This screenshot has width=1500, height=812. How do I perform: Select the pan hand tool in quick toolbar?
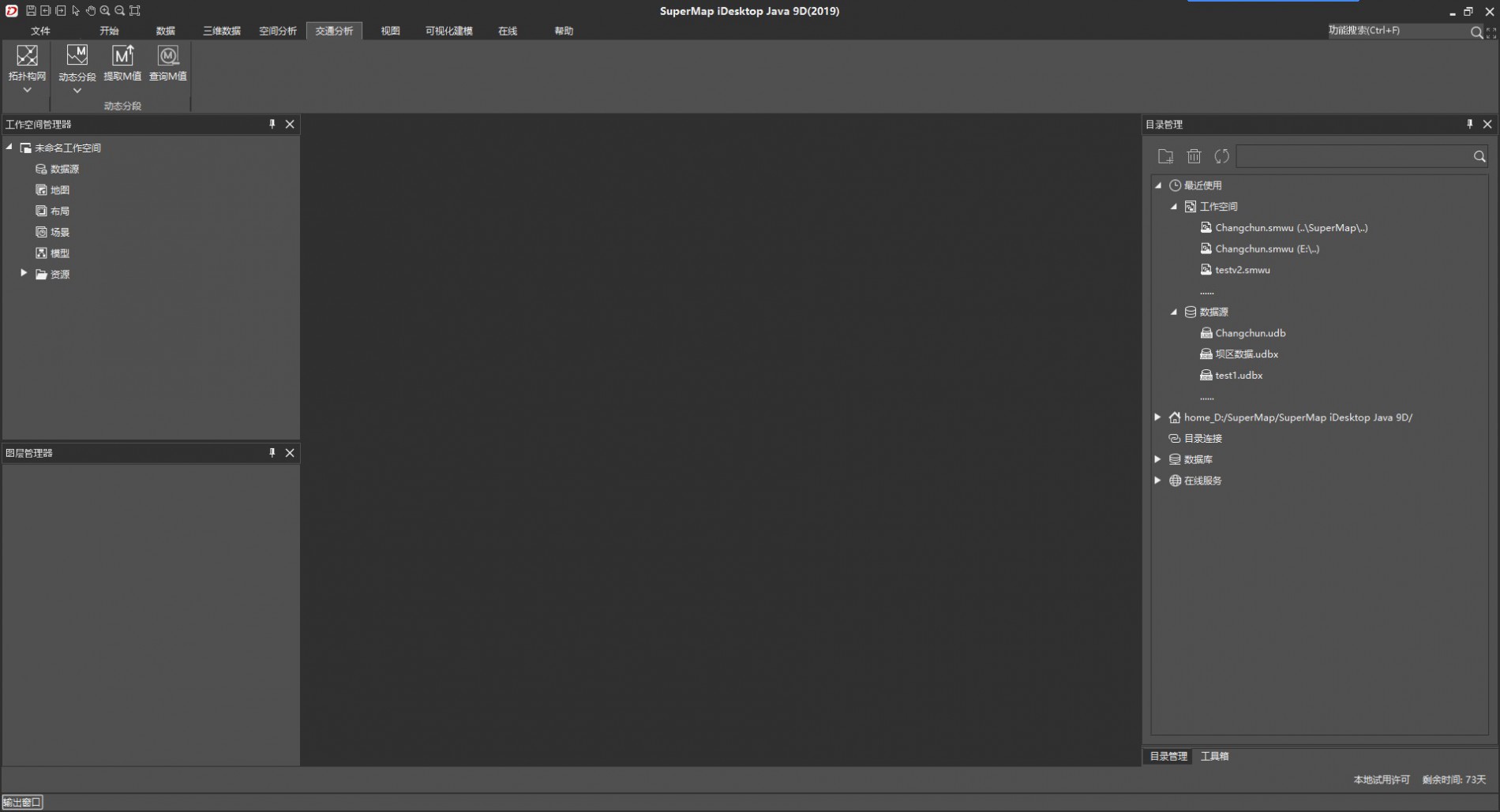coord(90,11)
